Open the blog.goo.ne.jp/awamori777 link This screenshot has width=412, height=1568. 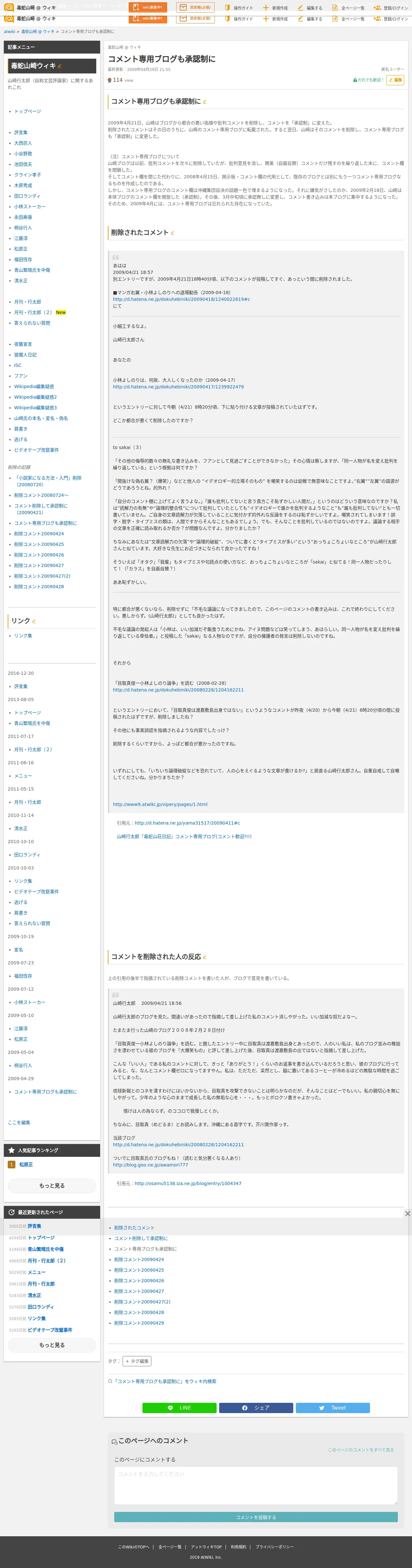click(150, 1165)
